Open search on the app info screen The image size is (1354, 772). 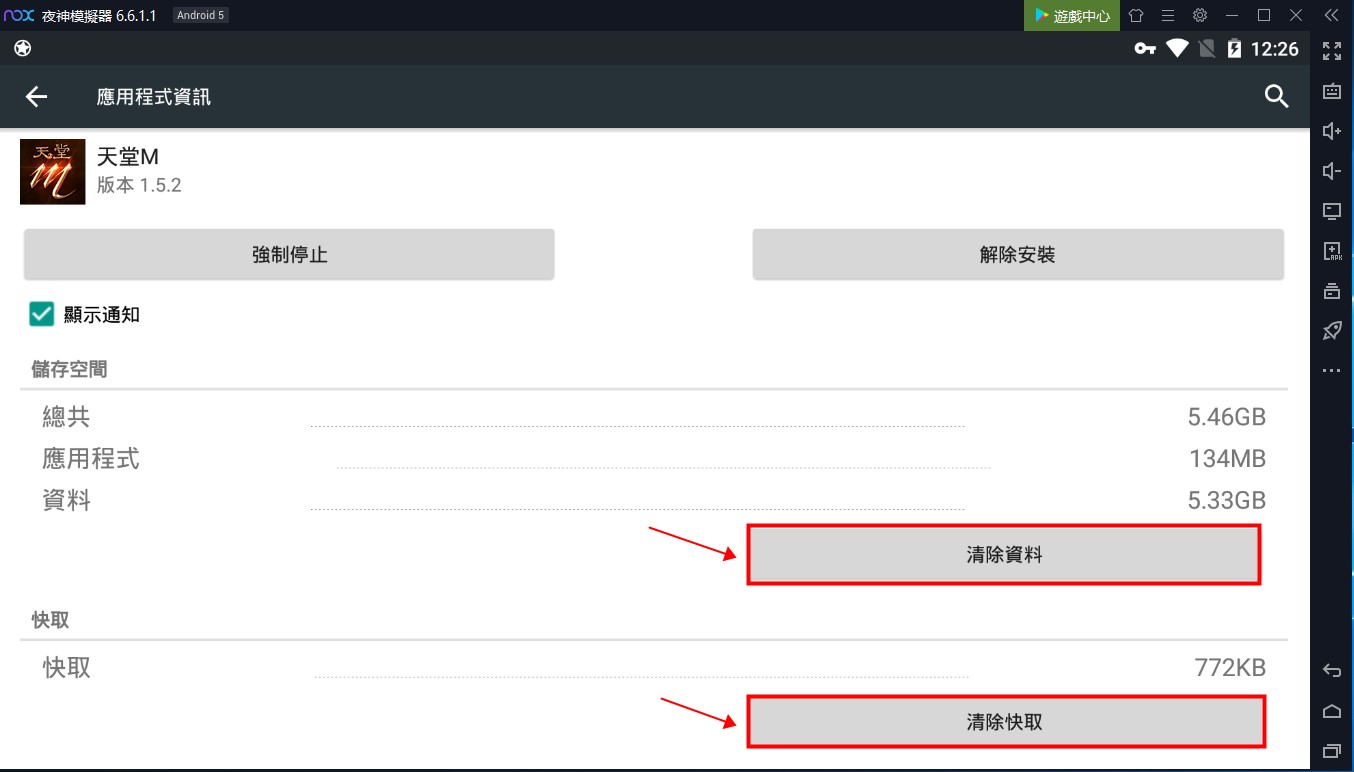pyautogui.click(x=1276, y=96)
